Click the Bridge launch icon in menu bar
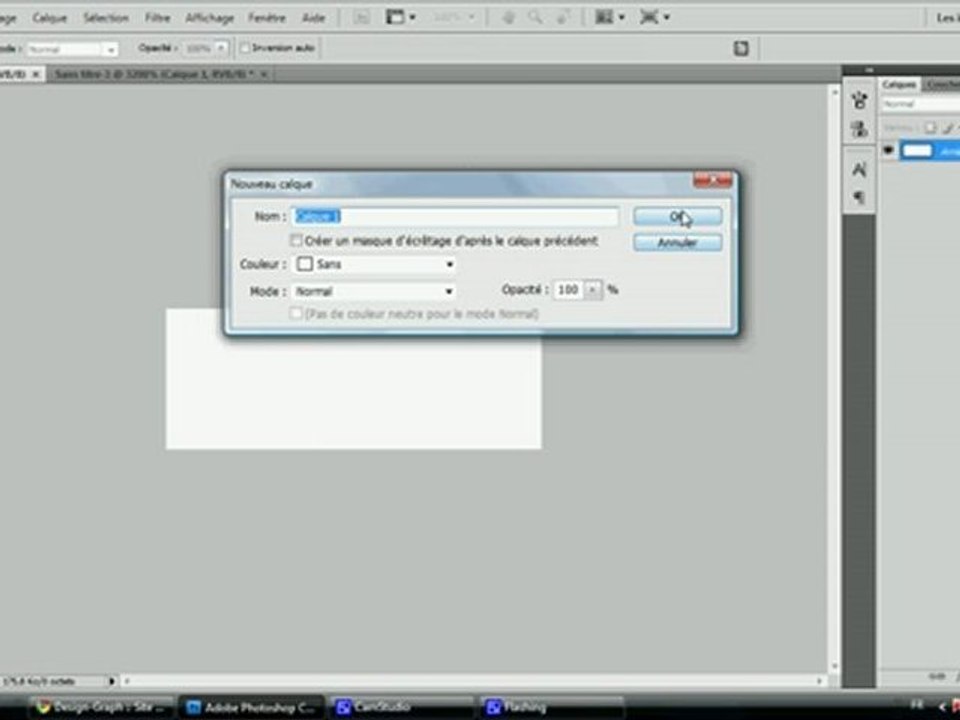The width and height of the screenshot is (960, 720). click(362, 17)
